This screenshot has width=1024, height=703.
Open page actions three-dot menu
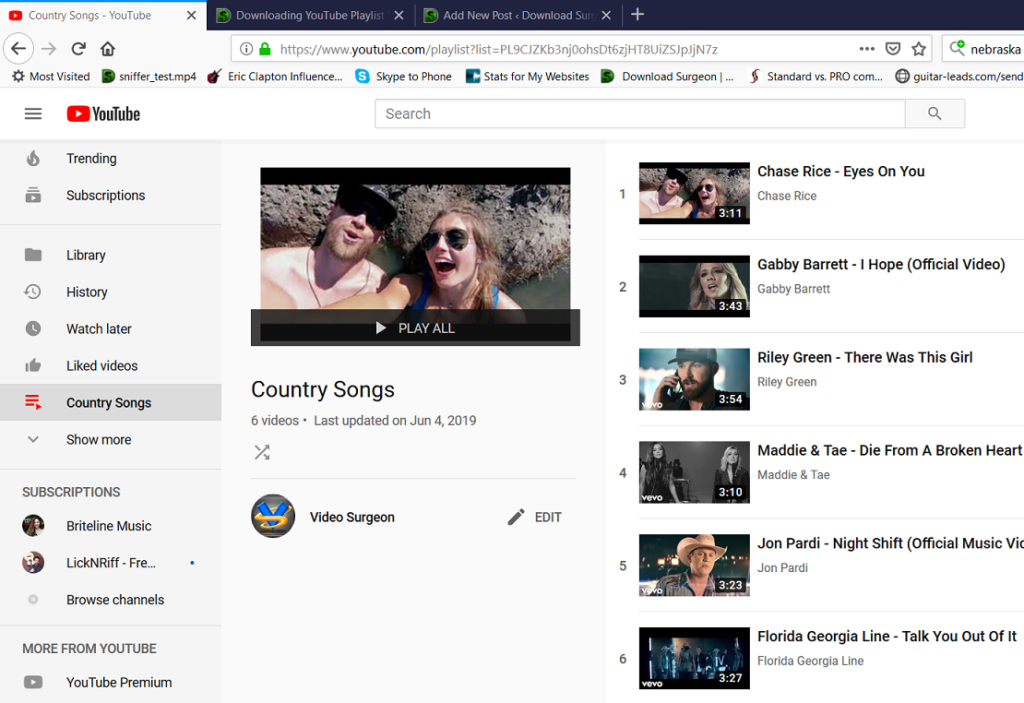[x=867, y=49]
